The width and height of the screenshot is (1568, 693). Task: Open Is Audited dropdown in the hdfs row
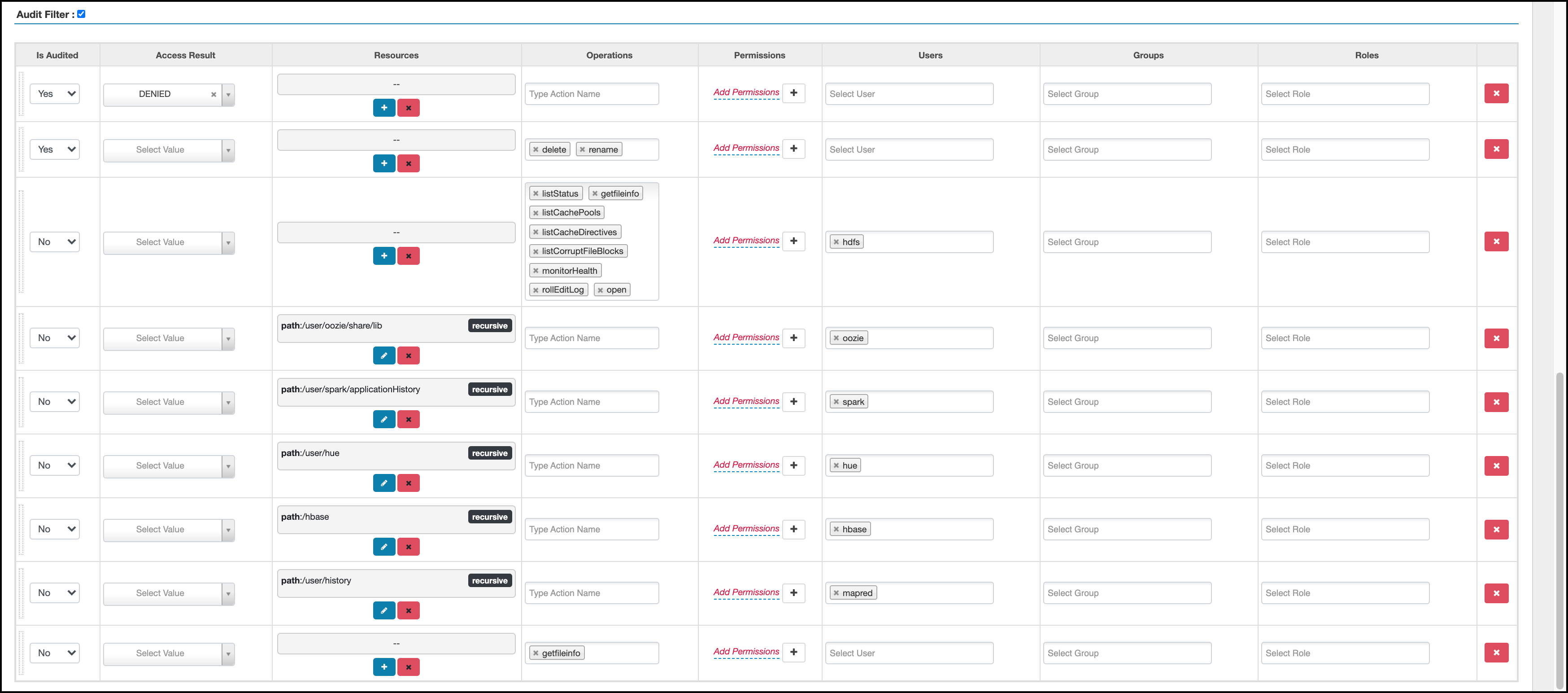pyautogui.click(x=55, y=242)
